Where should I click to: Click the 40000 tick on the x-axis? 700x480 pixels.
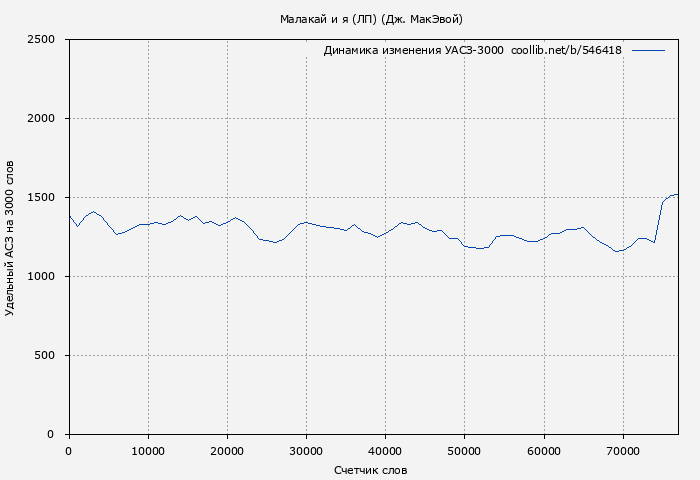point(385,451)
